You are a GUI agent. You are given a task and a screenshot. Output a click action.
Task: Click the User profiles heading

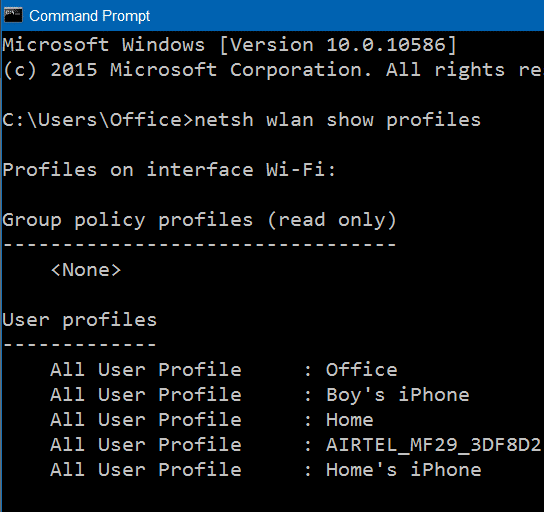point(79,320)
